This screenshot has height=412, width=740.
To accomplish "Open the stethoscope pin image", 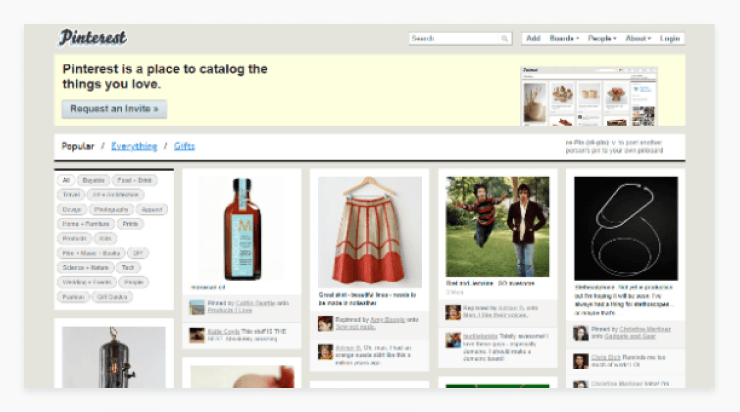I will click(x=626, y=228).
